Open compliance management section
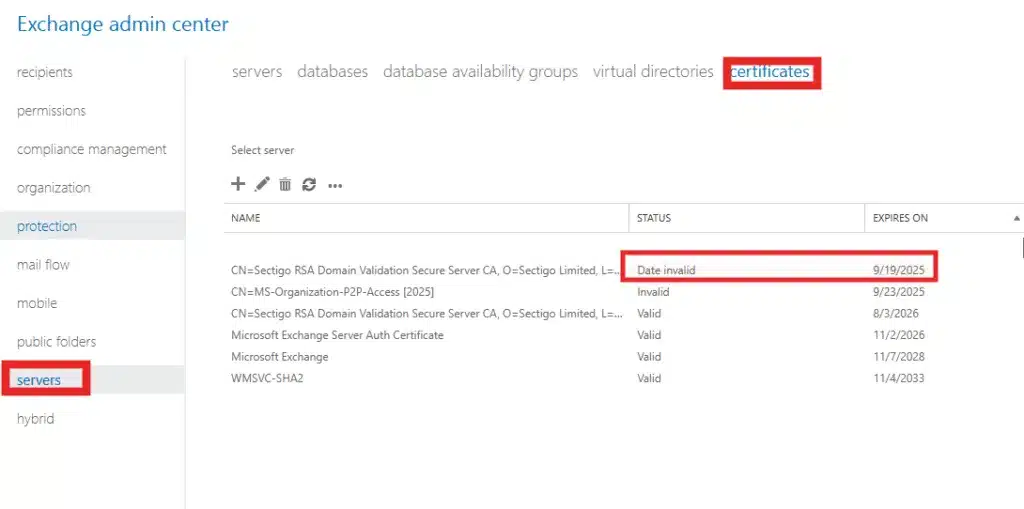1024x509 pixels. point(92,149)
